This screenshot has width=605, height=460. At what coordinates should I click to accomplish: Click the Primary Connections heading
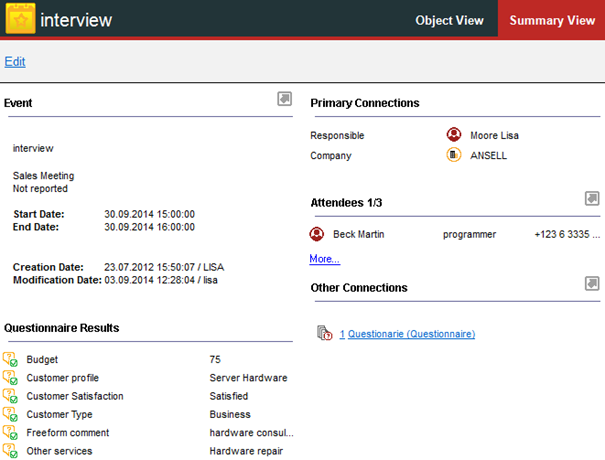point(365,103)
